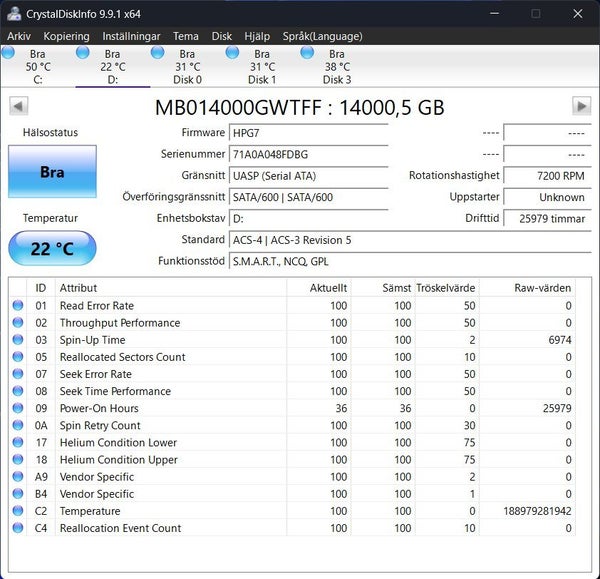Click the serial number field 71A0A048FDBG
The height and width of the screenshot is (579, 600).
coord(308,155)
